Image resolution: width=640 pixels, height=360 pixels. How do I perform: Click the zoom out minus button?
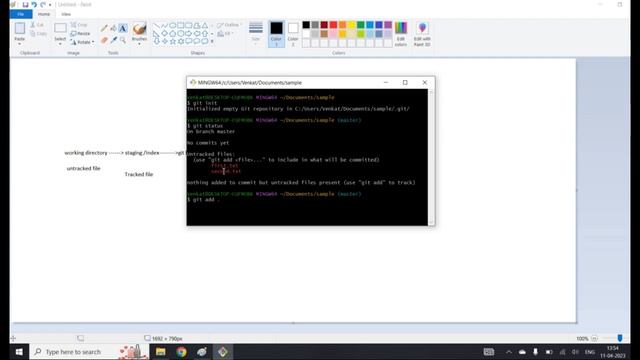pos(594,338)
